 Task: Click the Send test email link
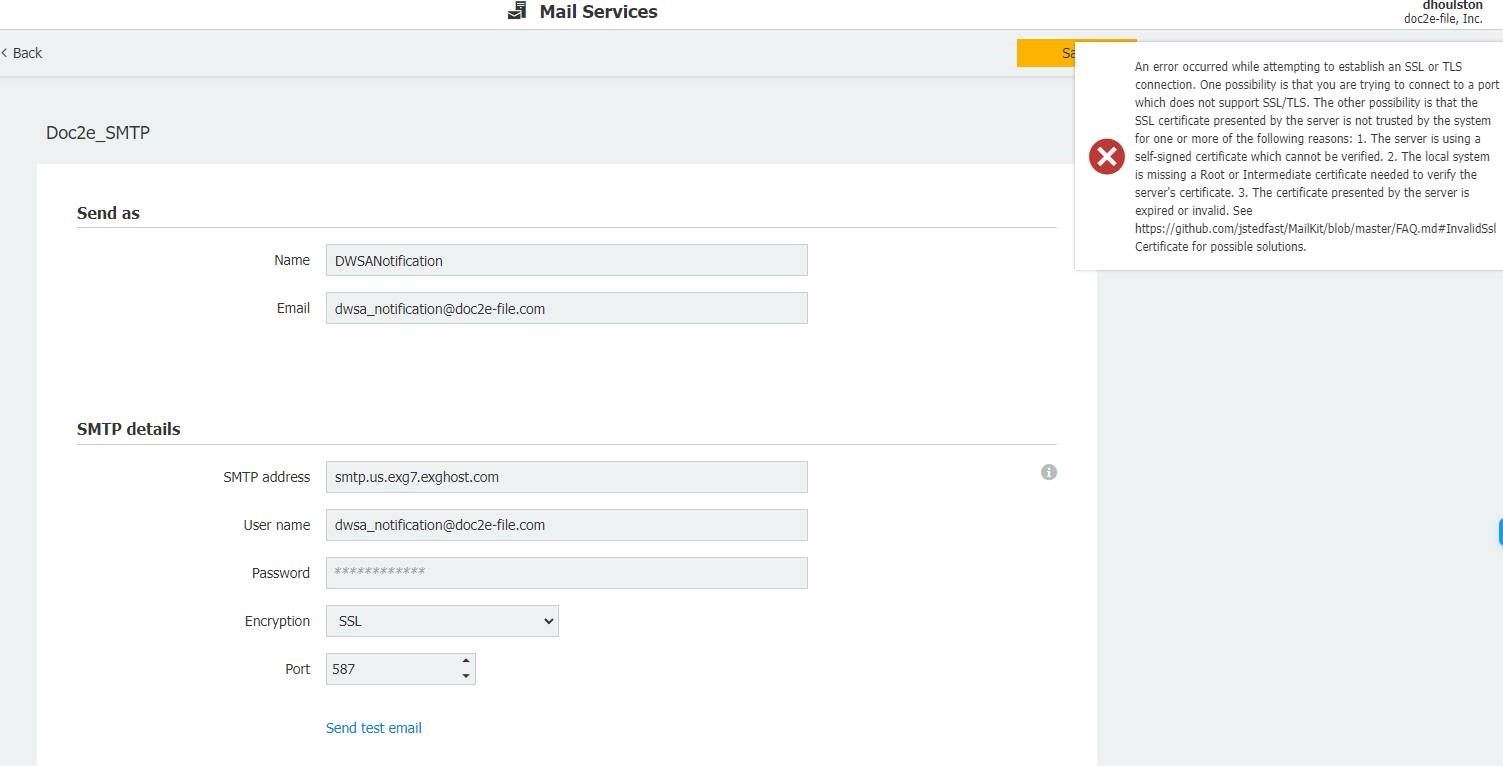point(374,728)
